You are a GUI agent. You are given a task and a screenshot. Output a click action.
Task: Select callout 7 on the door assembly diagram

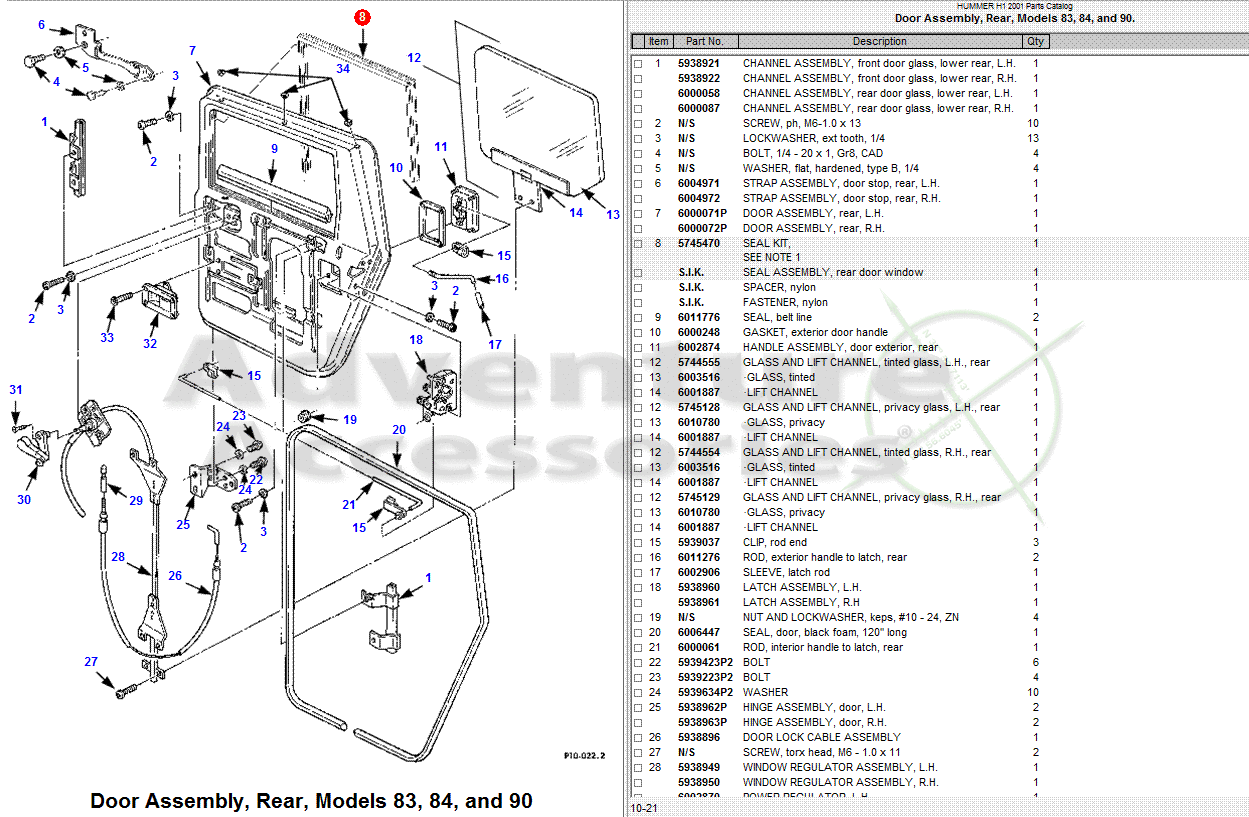point(192,51)
